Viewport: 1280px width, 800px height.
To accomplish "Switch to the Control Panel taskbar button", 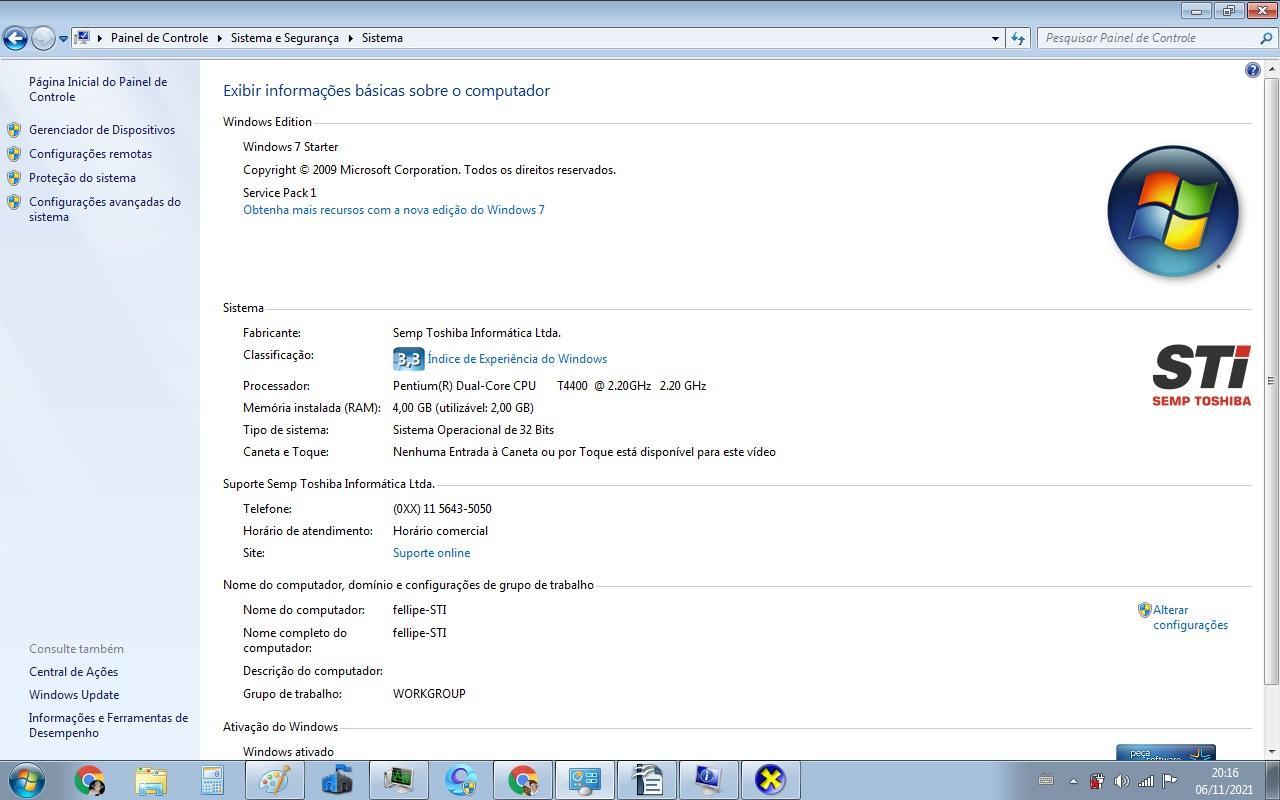I will 585,780.
